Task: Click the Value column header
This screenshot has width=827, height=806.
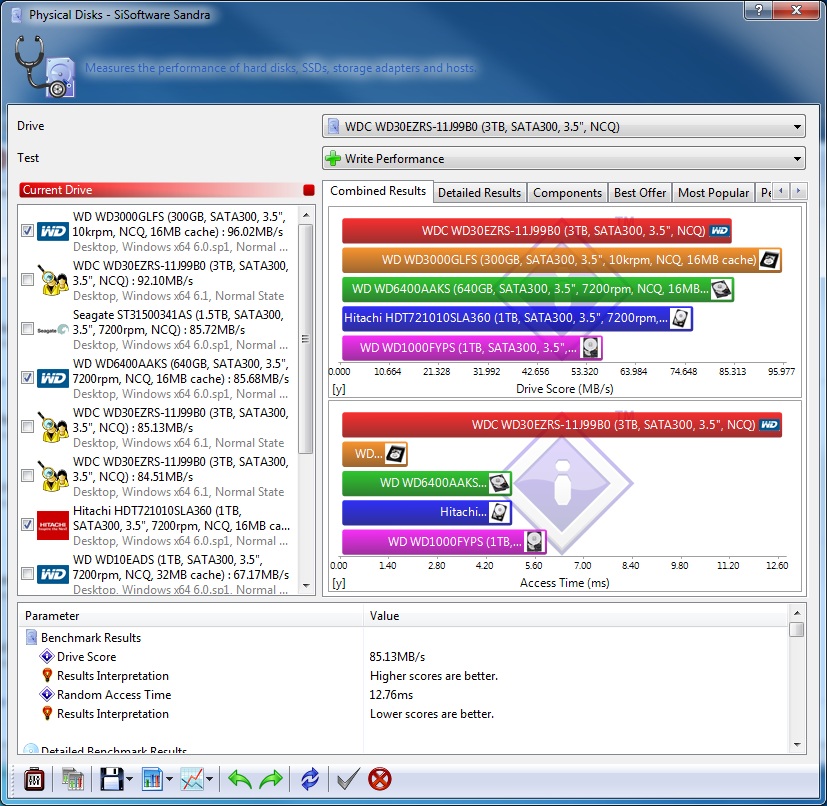Action: click(x=576, y=616)
